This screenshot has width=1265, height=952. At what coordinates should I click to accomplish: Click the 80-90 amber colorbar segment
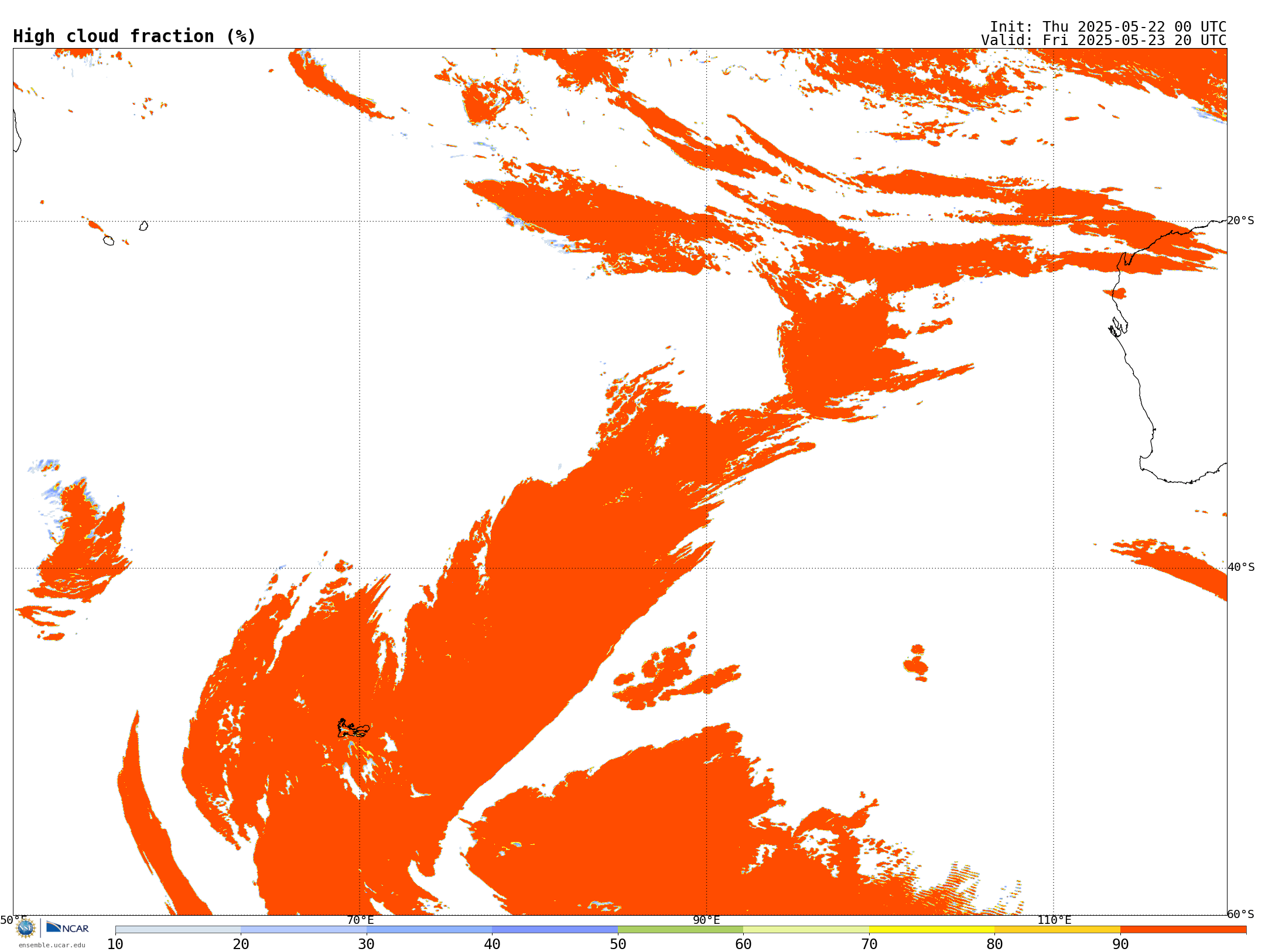[1057, 929]
